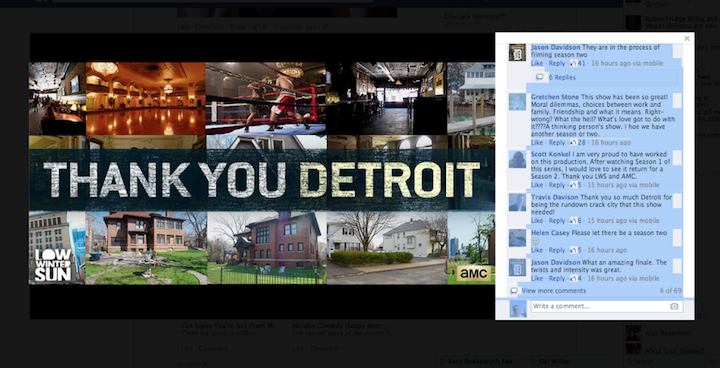Open Gretchen Stone's profile picture
Screen dimensions: 720x368
518,102
